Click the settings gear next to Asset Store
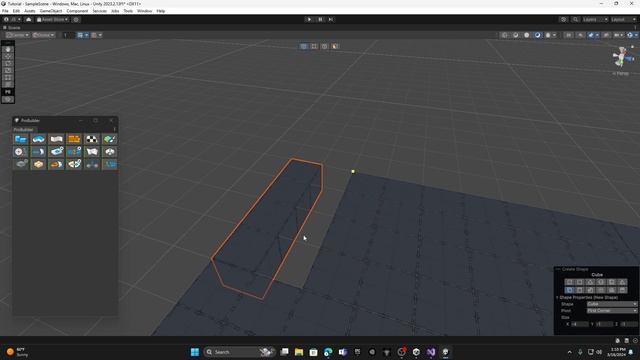640x360 pixels. (76, 19)
